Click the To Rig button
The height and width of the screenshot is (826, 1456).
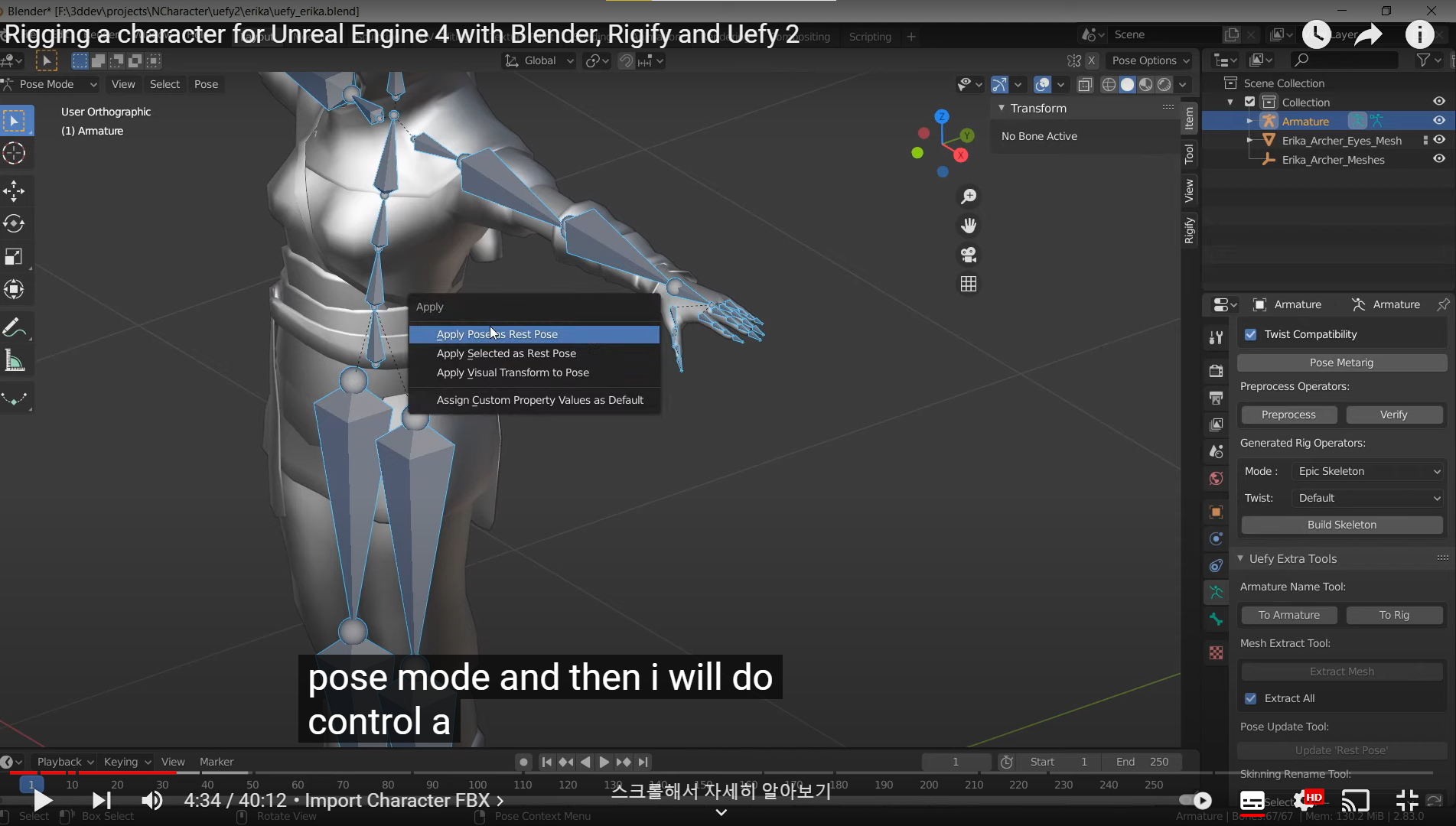coord(1394,615)
